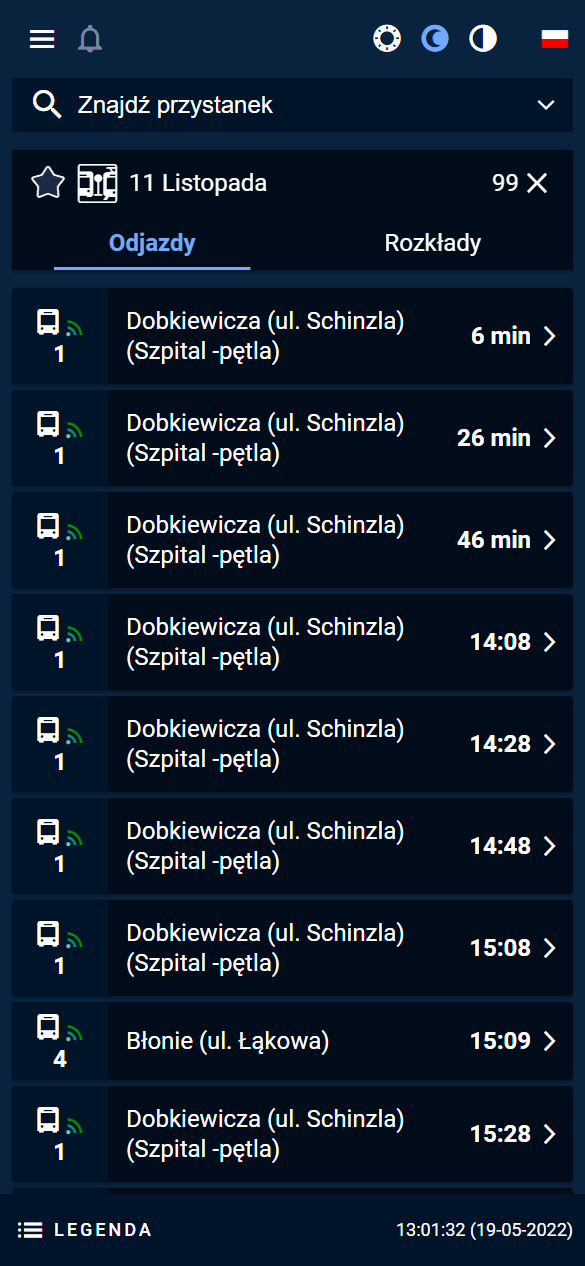
Task: Enable dark mode moon icon
Action: pos(434,39)
